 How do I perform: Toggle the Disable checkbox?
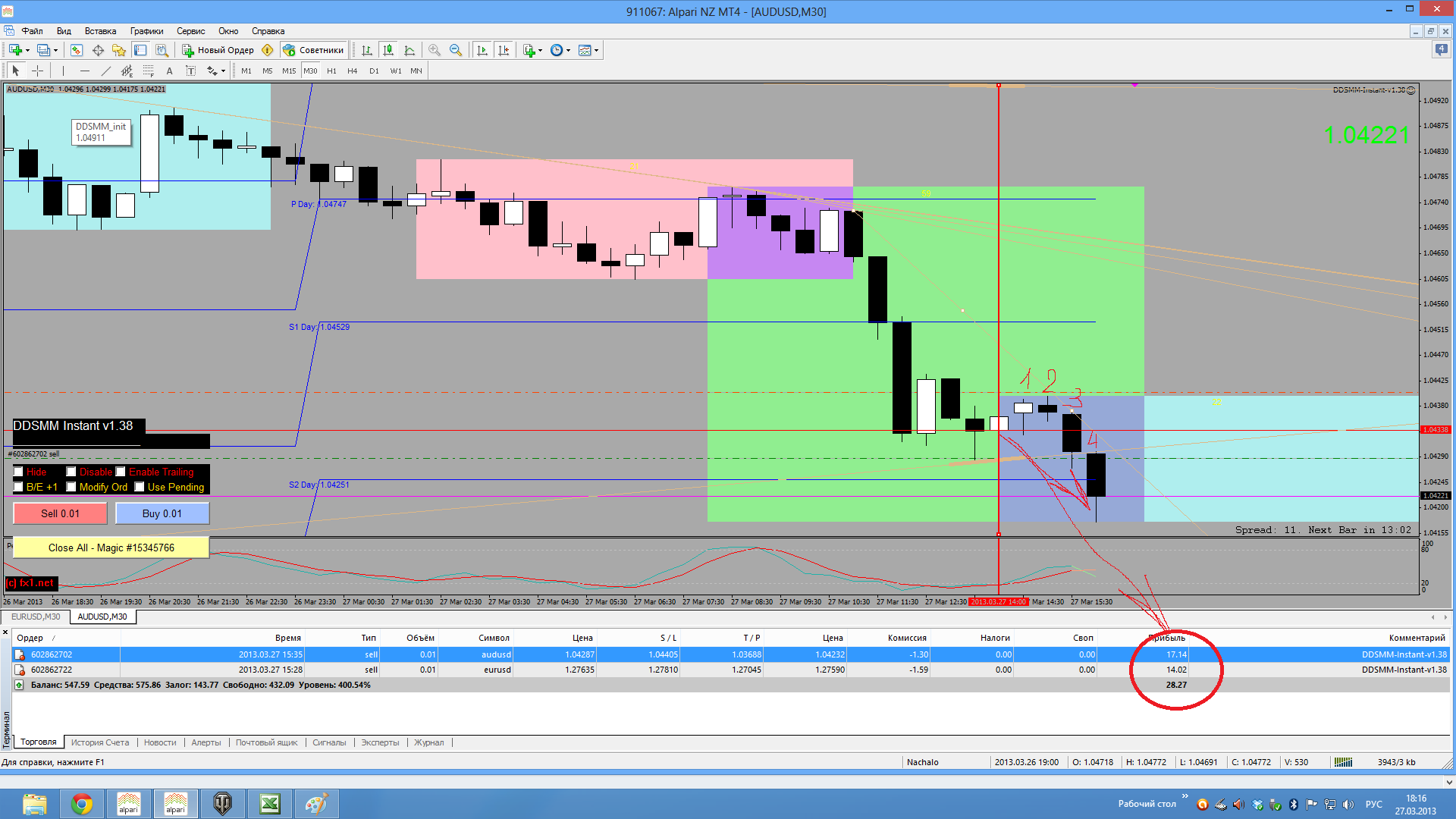pyautogui.click(x=71, y=472)
